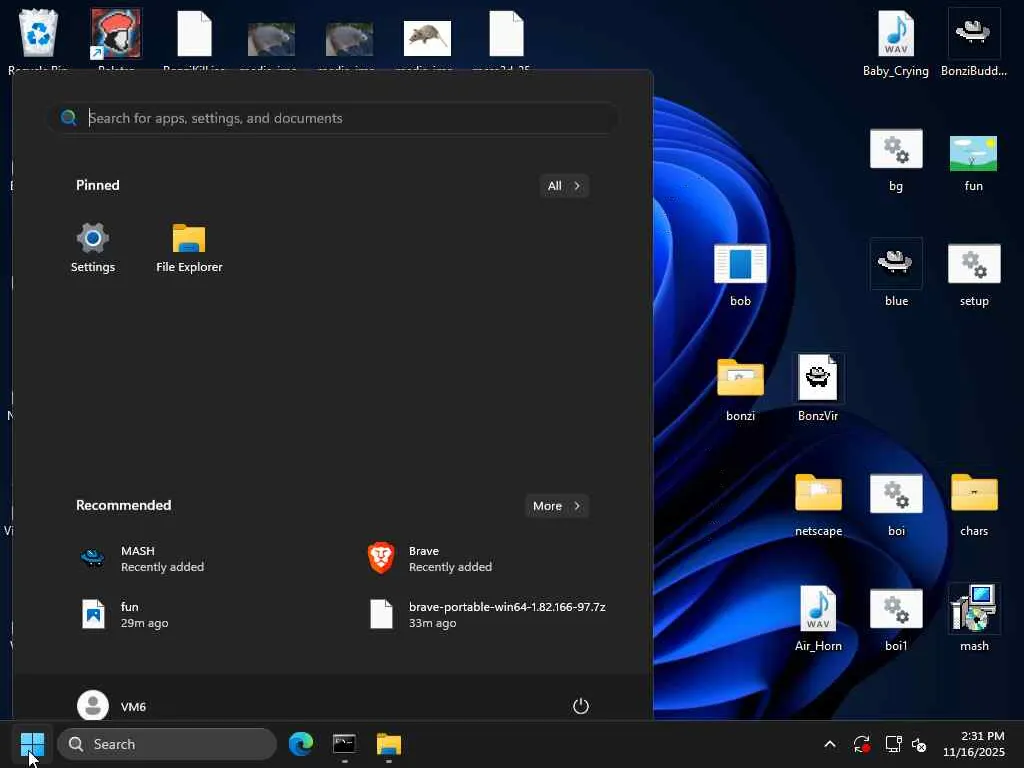
Task: Select the blue desktop icon
Action: coord(896,275)
